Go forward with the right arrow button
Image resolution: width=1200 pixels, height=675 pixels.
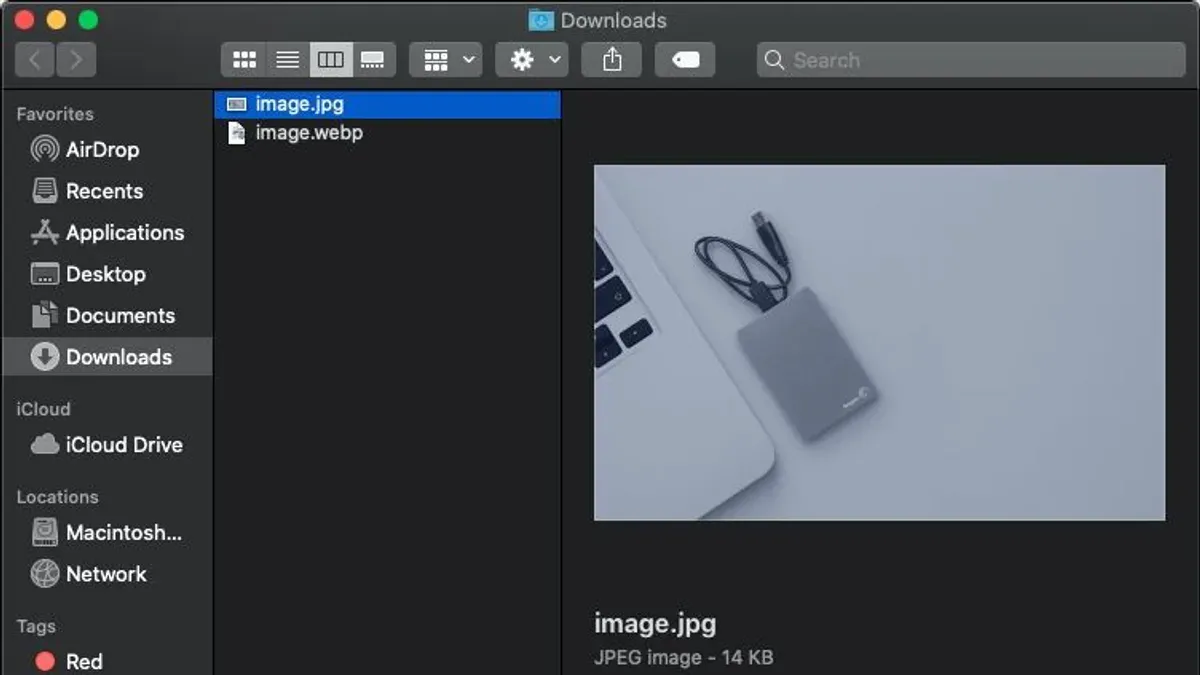click(76, 60)
